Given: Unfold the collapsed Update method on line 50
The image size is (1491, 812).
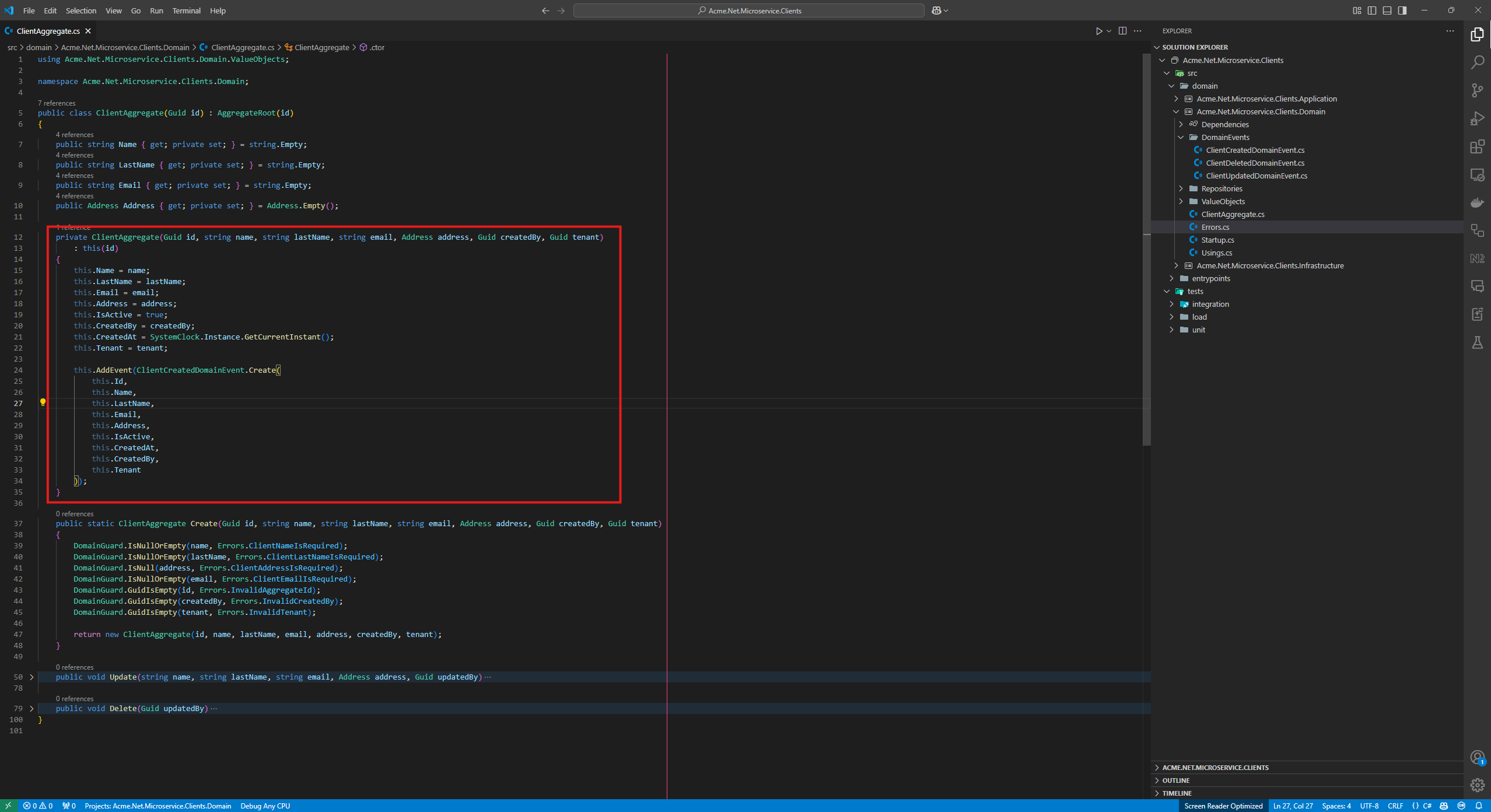Looking at the screenshot, I should coord(32,677).
